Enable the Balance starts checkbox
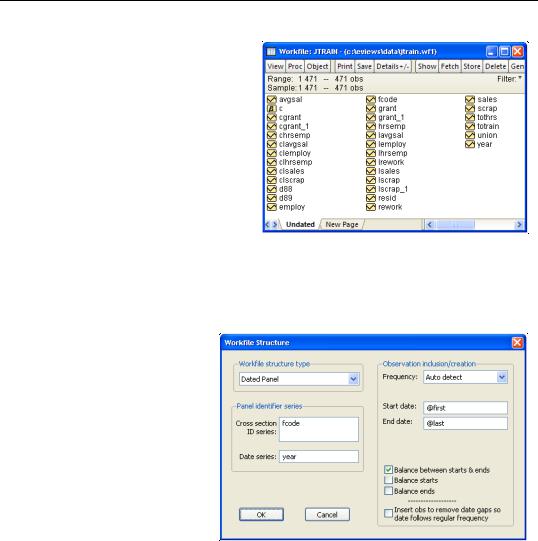 [x=388, y=480]
